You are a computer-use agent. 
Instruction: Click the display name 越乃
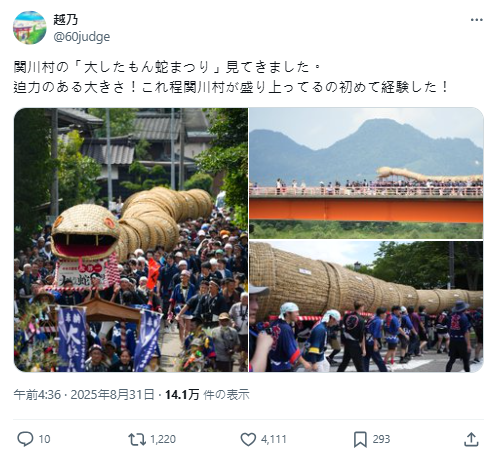66,20
